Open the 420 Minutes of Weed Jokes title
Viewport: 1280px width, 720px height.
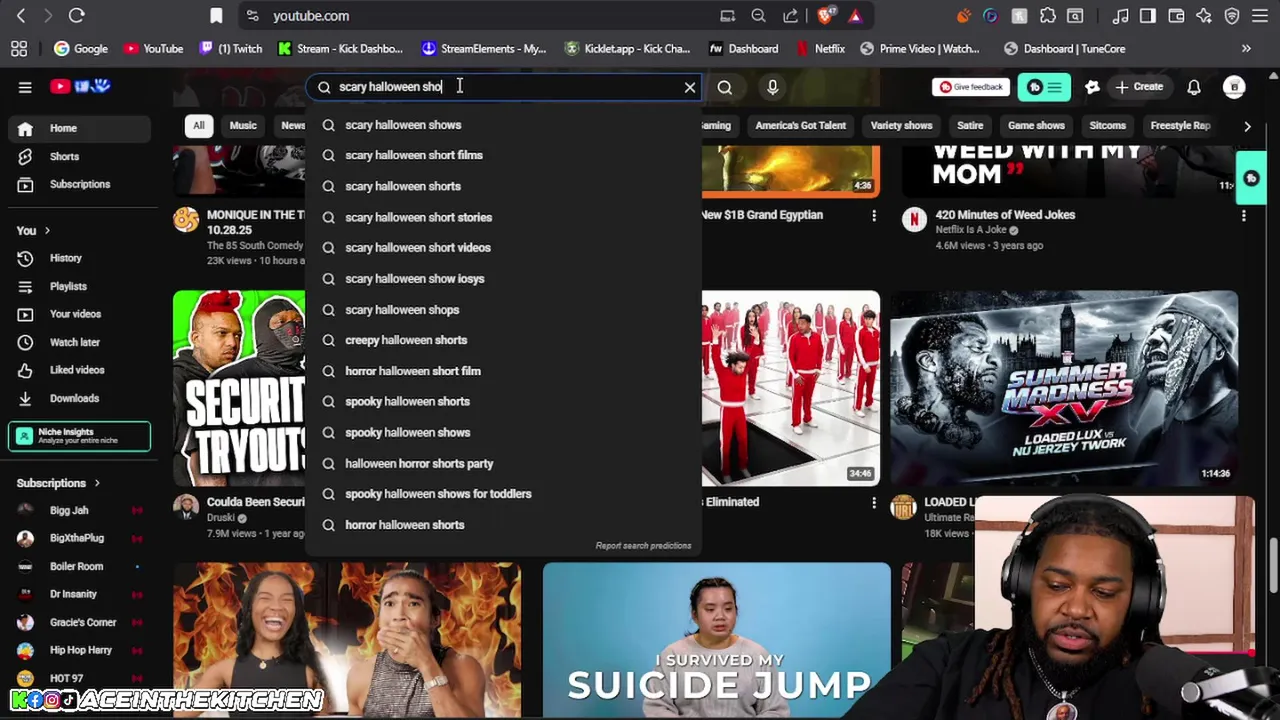pos(1005,215)
